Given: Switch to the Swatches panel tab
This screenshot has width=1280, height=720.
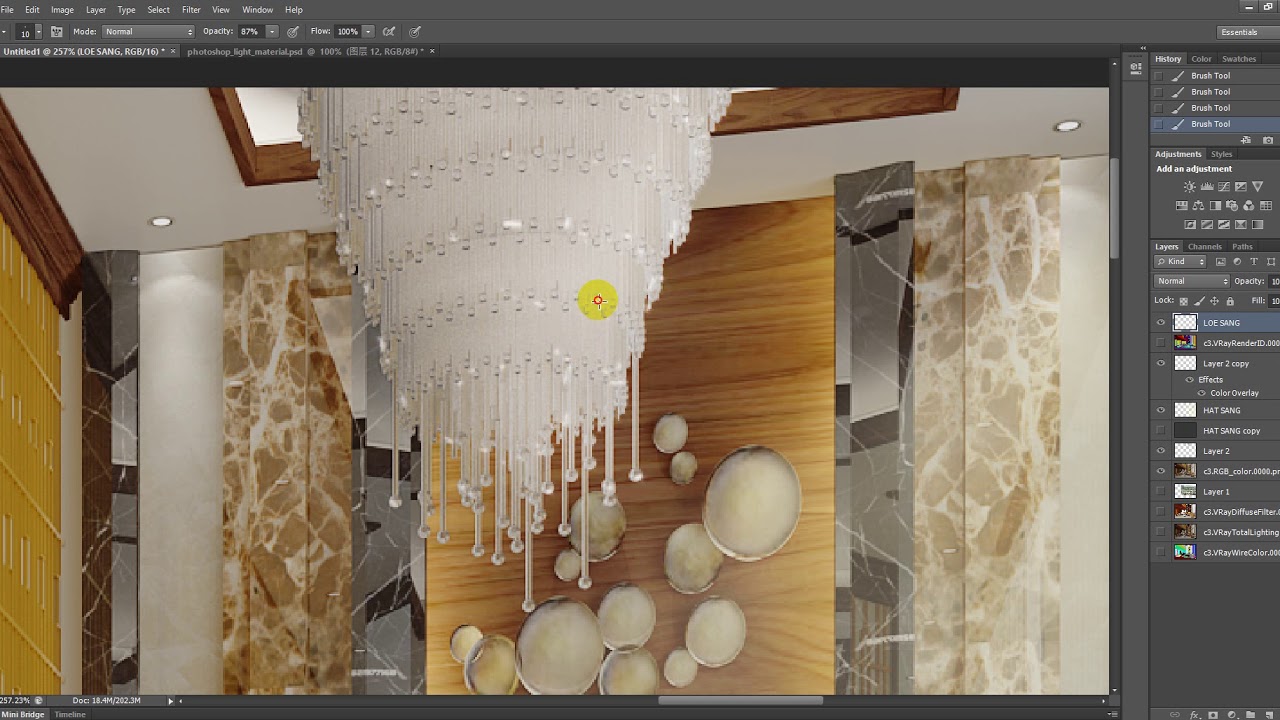Looking at the screenshot, I should click(x=1239, y=59).
